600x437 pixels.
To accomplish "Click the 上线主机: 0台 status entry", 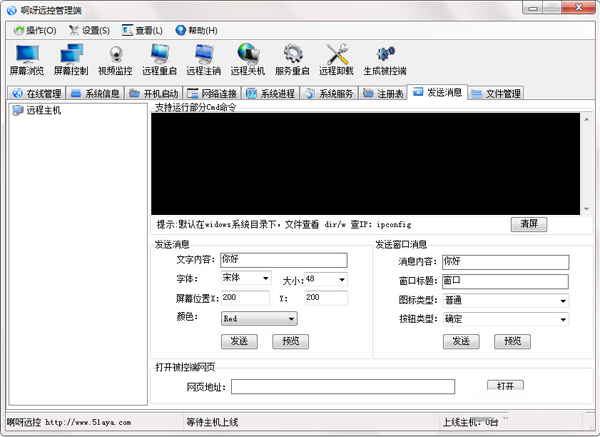I will [471, 422].
